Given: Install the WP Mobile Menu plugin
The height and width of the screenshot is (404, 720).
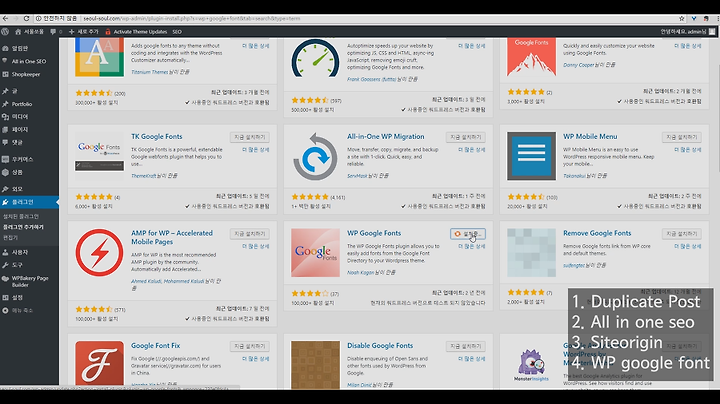Looking at the screenshot, I should pos(682,137).
